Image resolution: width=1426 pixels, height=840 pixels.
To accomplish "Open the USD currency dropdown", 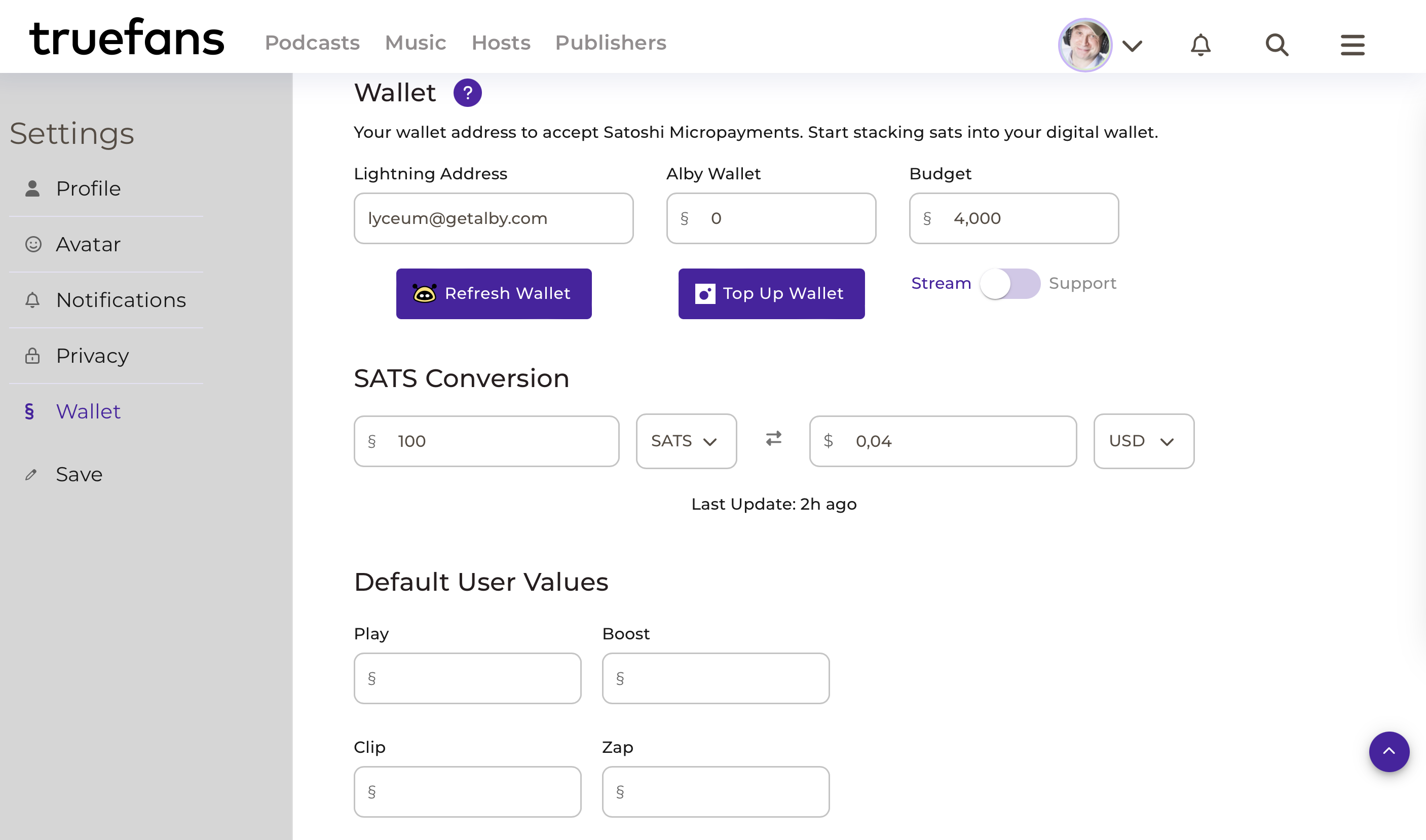I will [x=1143, y=441].
